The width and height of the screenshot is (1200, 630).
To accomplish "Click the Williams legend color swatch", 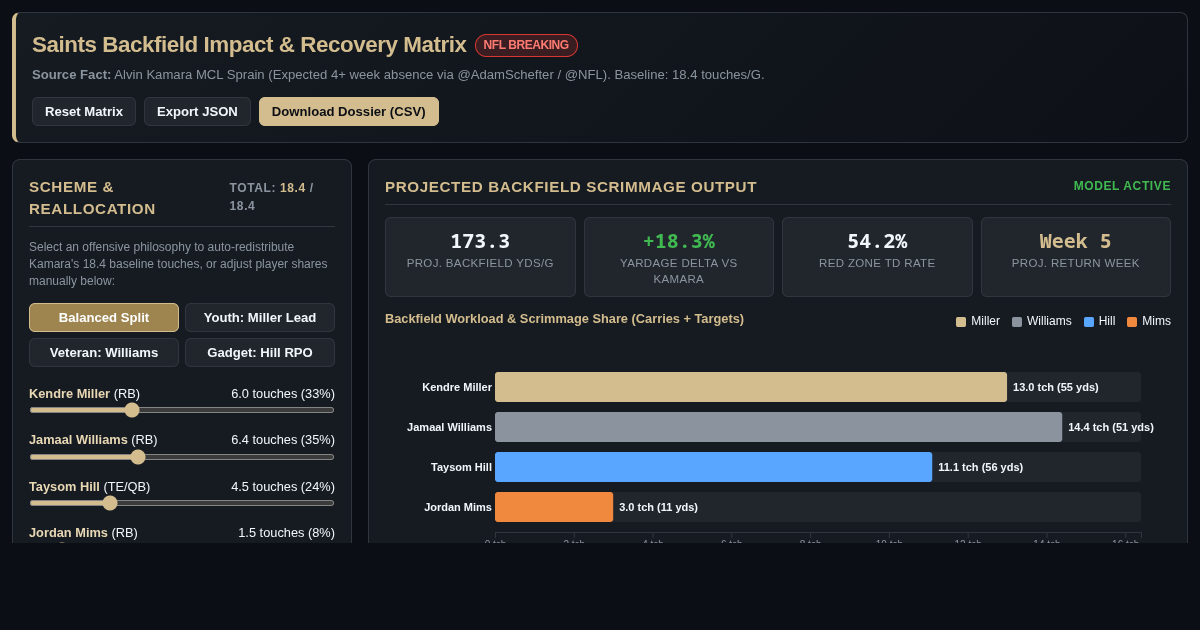I will (x=1017, y=322).
